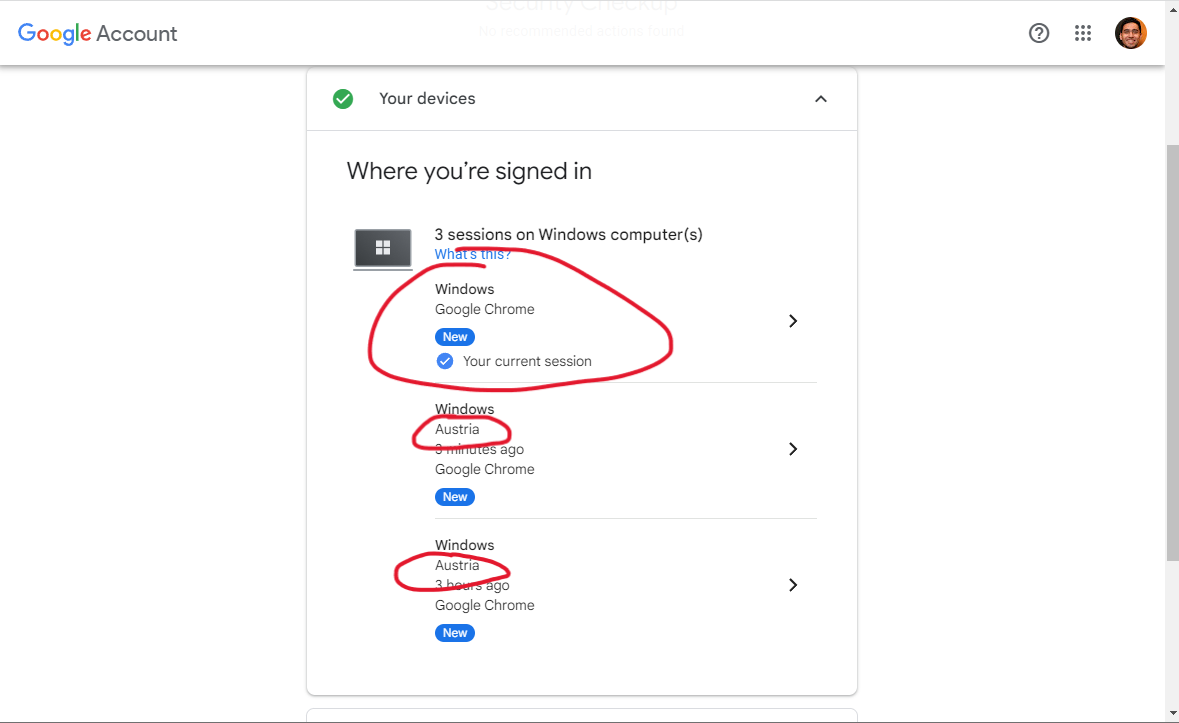Click the scrollbar down arrow

[x=1172, y=714]
